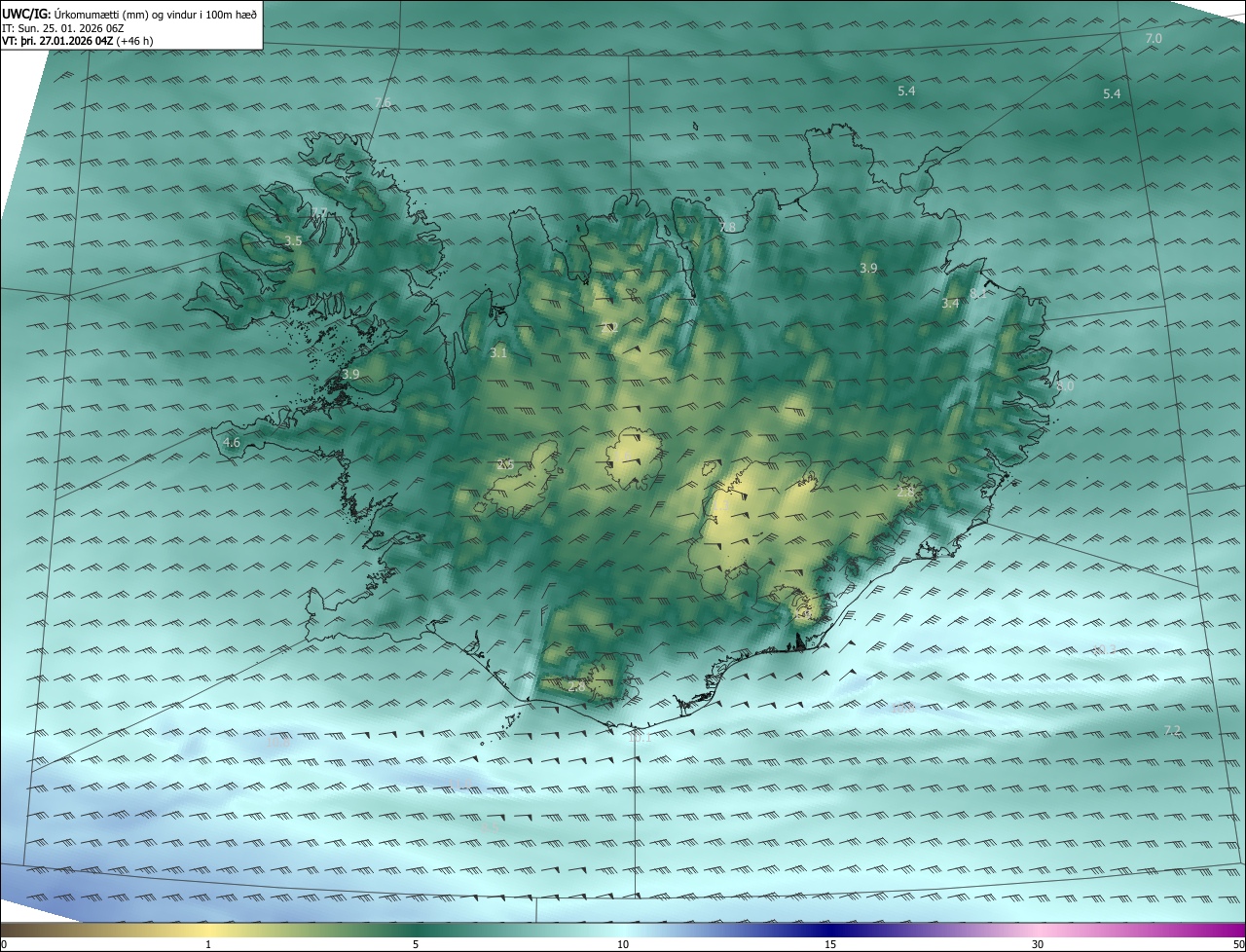This screenshot has height=952, width=1246.
Task: Click the 7.8 value label on the map
Action: [x=727, y=227]
